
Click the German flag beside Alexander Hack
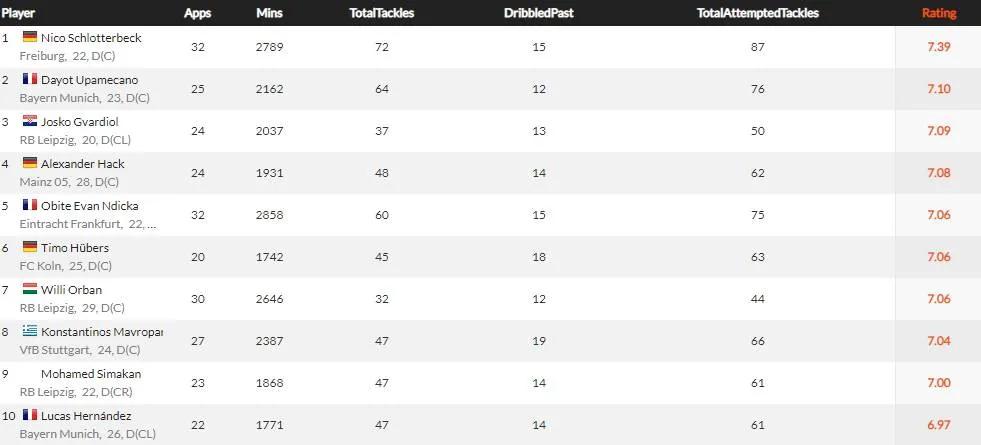[29, 163]
